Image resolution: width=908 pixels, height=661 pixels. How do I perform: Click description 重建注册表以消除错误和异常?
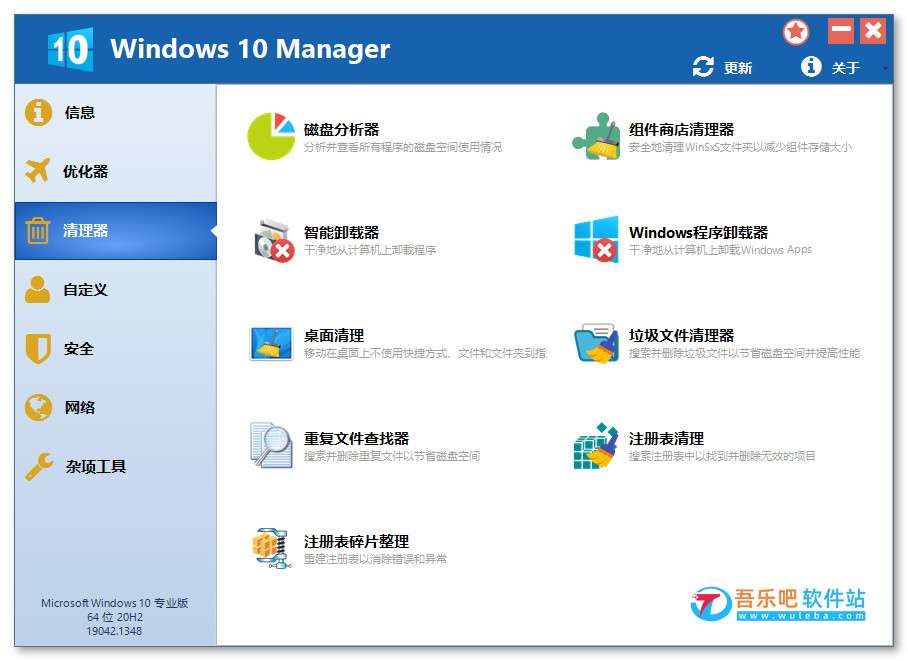coord(375,559)
